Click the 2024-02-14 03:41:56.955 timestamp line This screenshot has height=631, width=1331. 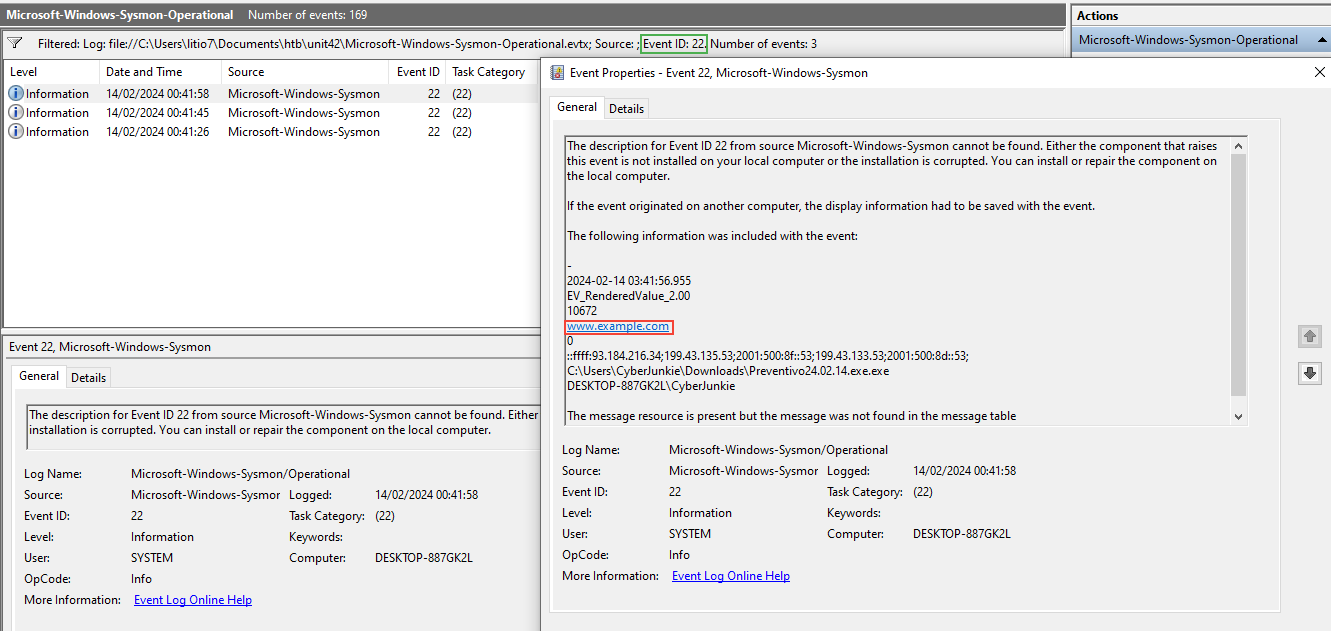pyautogui.click(x=629, y=281)
